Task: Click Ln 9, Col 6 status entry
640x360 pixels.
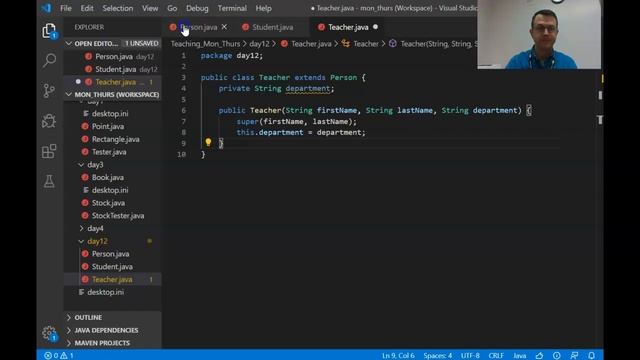Action: 398,356
